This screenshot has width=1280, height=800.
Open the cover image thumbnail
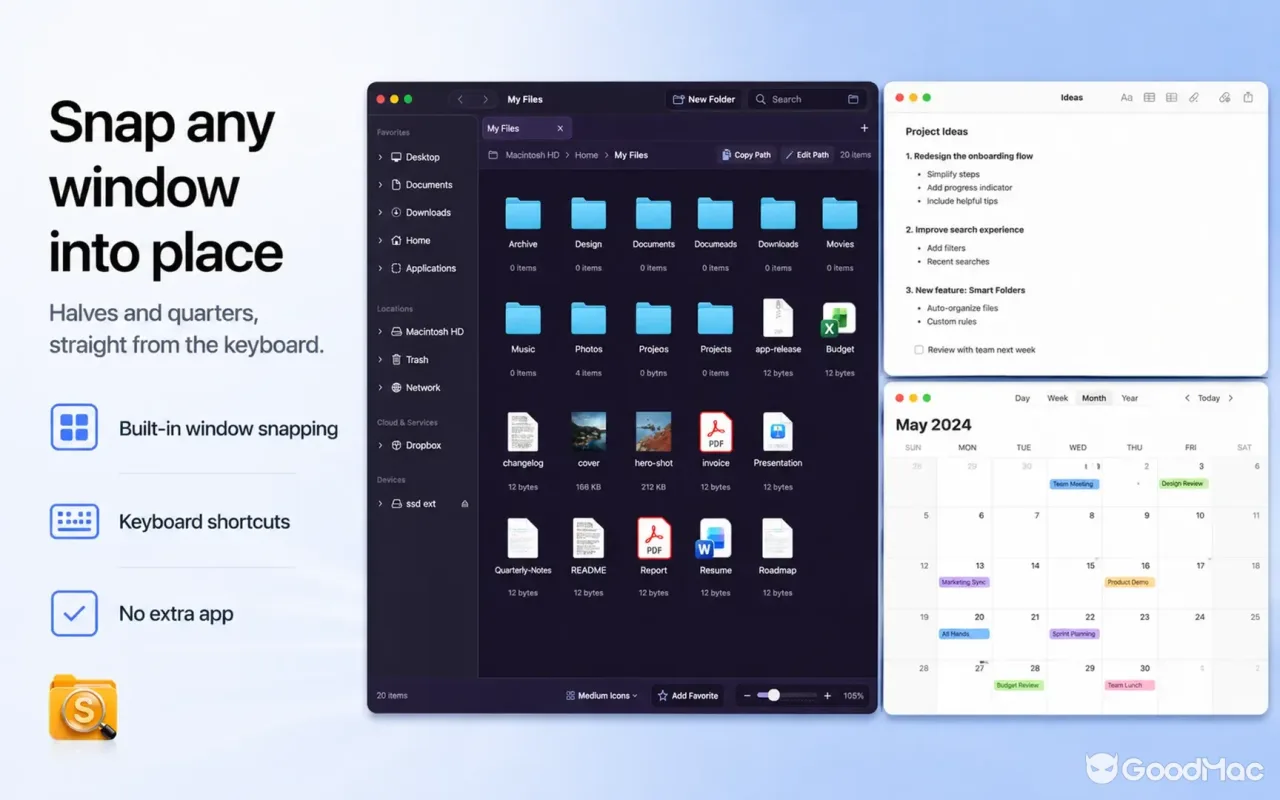[x=588, y=432]
